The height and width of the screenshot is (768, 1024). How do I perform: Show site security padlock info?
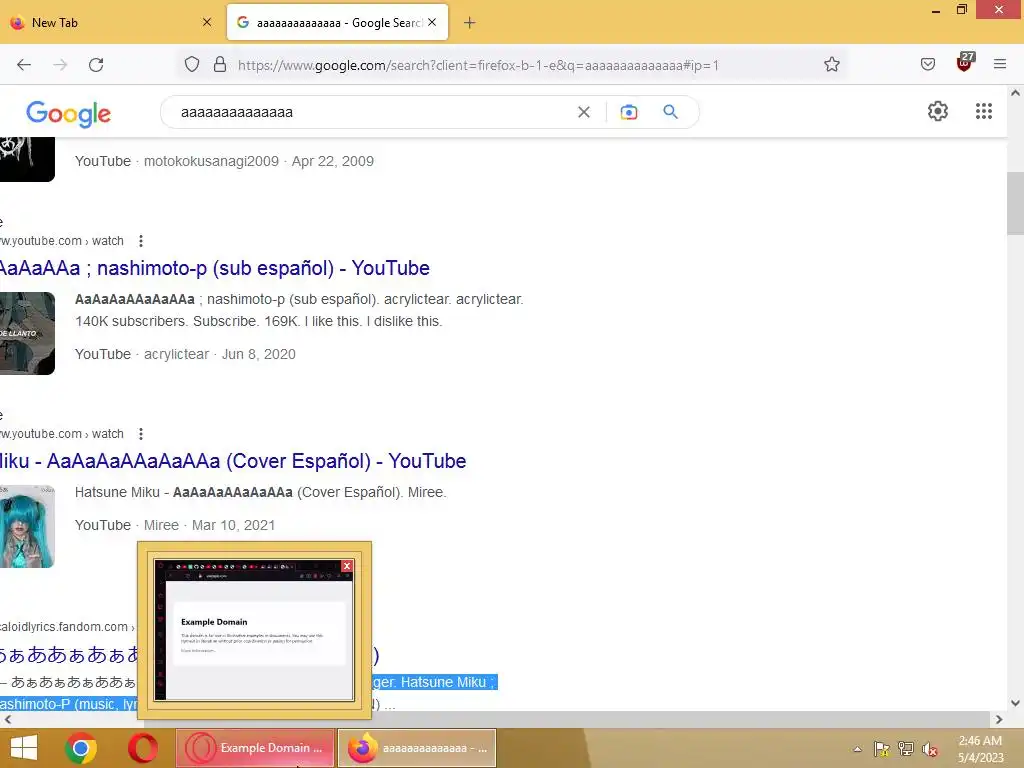pyautogui.click(x=220, y=65)
